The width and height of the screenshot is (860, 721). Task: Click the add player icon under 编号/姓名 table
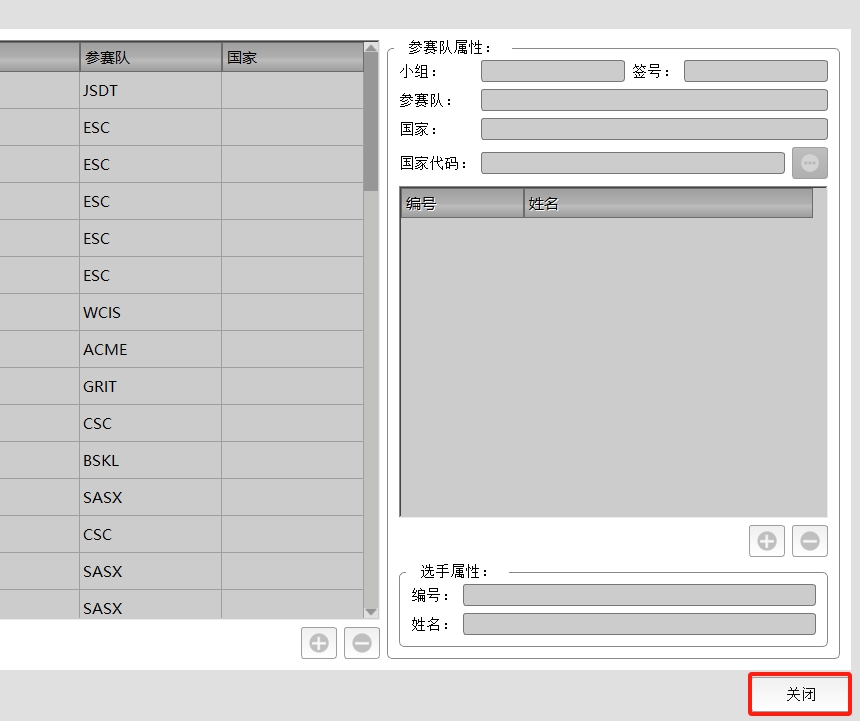(767, 541)
